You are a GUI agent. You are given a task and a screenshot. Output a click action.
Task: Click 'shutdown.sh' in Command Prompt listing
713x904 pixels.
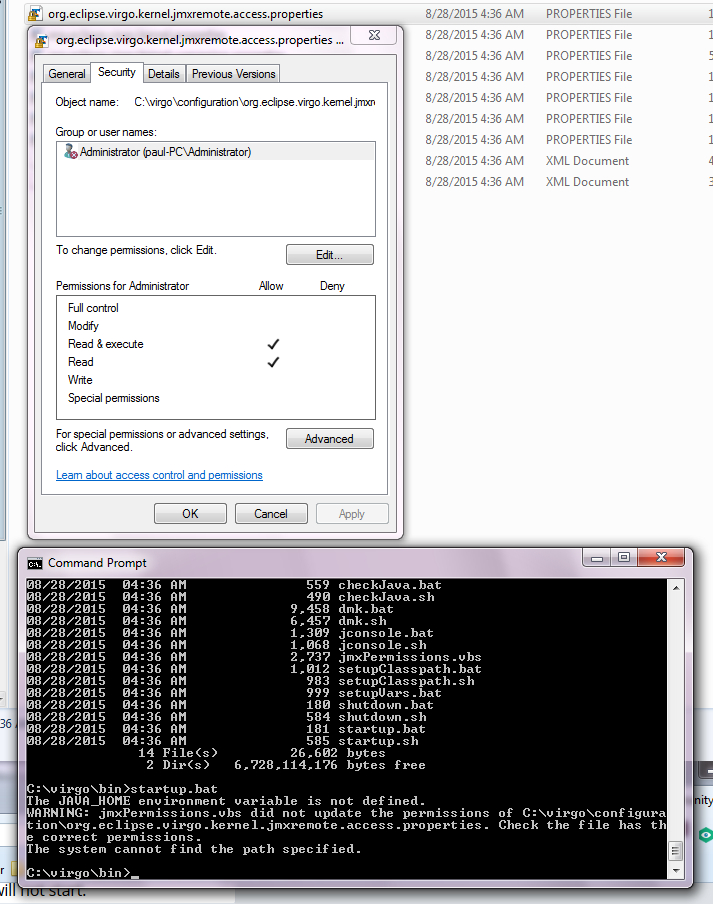click(x=382, y=717)
